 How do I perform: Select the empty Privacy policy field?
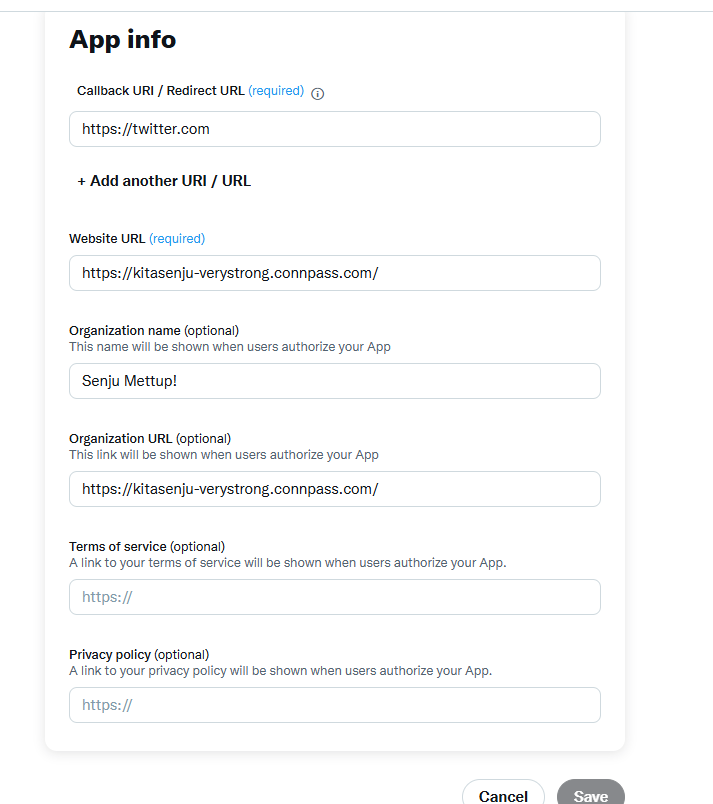(x=334, y=705)
